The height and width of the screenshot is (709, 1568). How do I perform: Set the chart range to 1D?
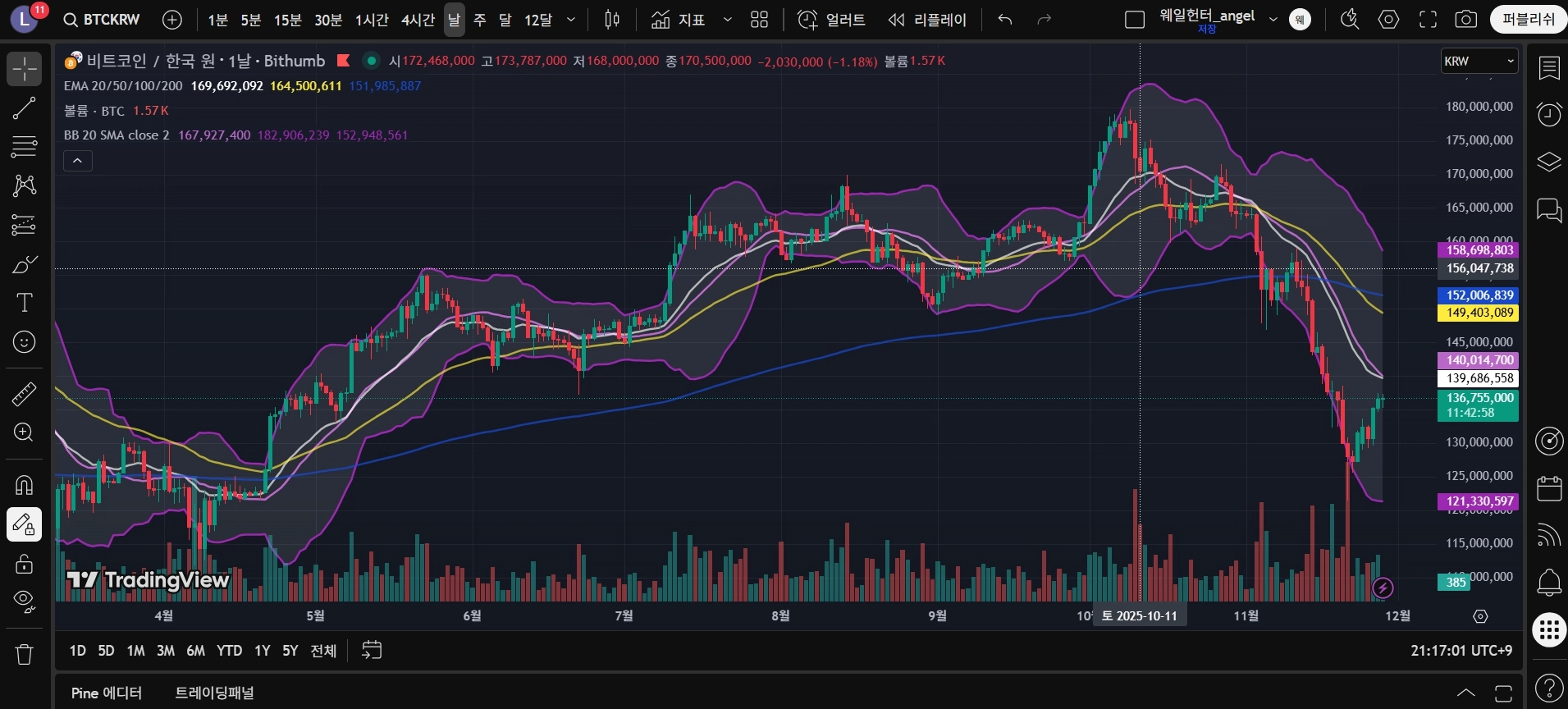[x=77, y=651]
